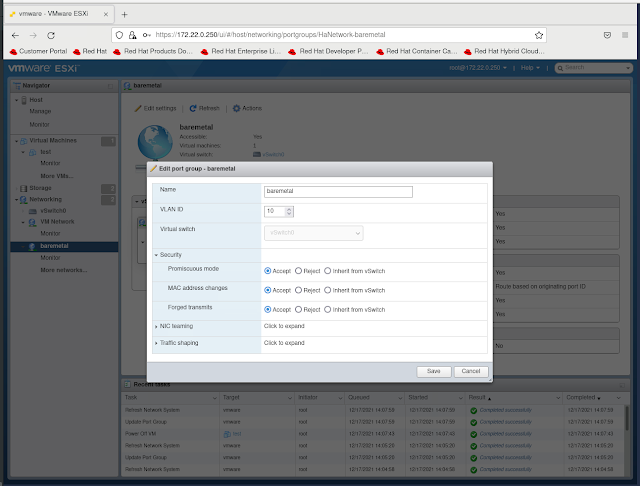Set MAC address changes to Reject
The height and width of the screenshot is (486, 640).
(x=298, y=290)
